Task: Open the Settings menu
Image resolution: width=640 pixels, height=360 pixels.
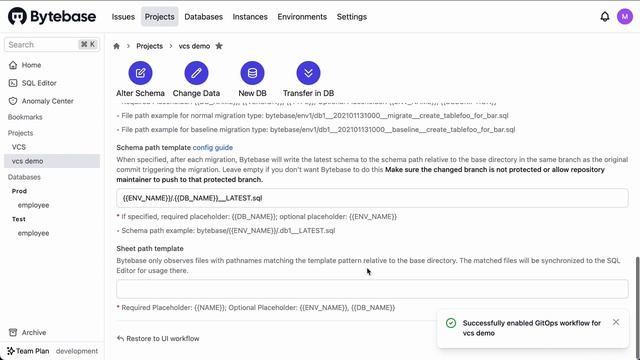Action: point(352,17)
